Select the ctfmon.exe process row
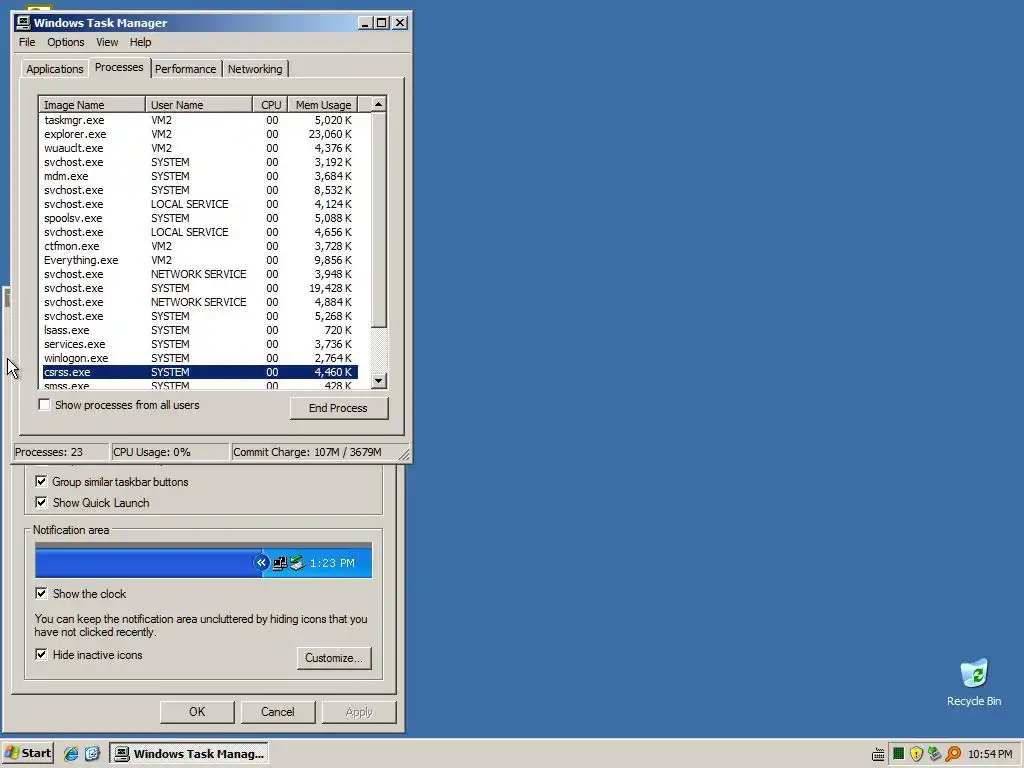This screenshot has height=768, width=1024. [199, 246]
